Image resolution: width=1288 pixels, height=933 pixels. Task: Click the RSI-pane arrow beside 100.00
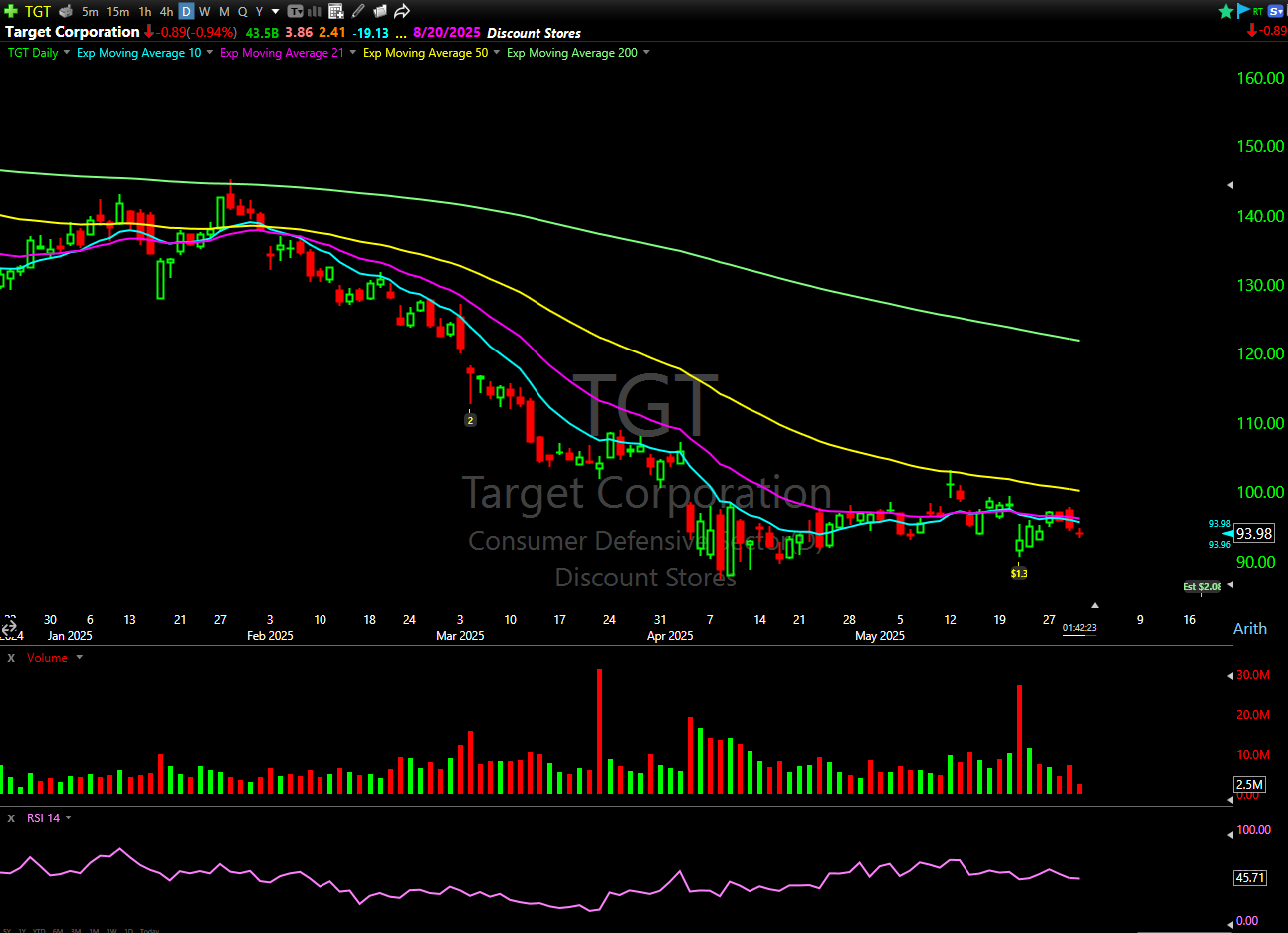[1230, 834]
